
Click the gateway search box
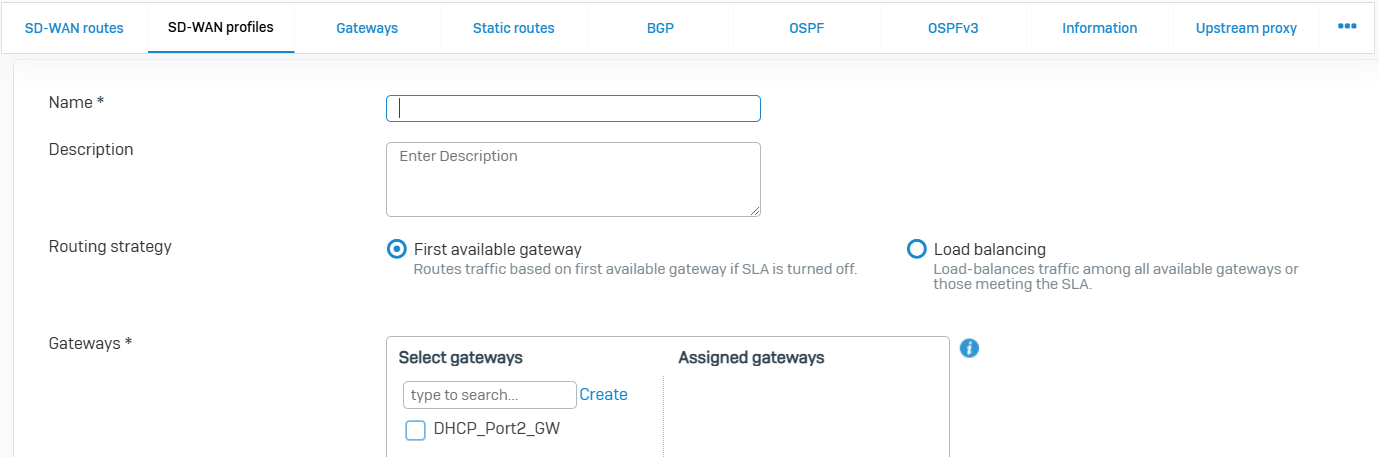tap(489, 395)
